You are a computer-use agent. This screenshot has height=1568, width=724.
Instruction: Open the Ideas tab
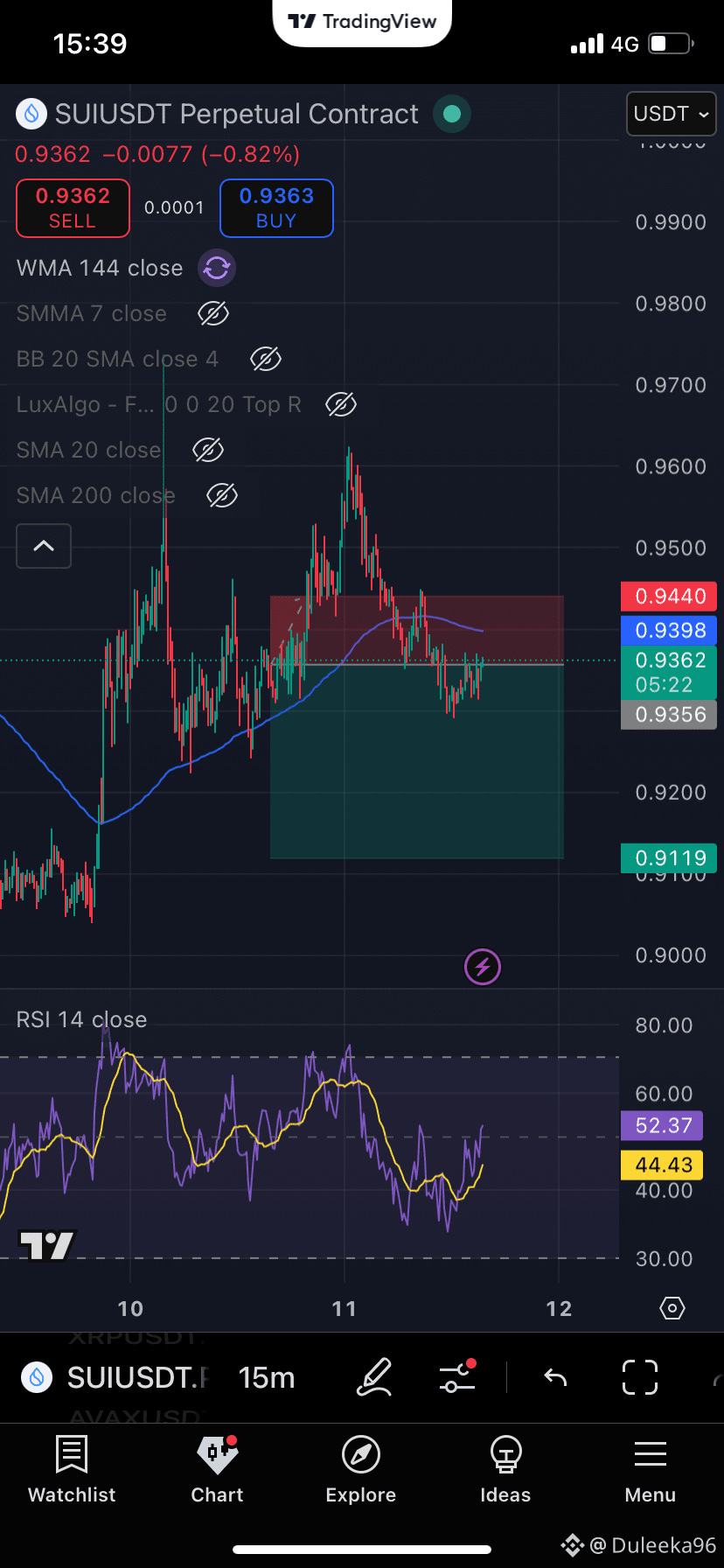point(505,1470)
